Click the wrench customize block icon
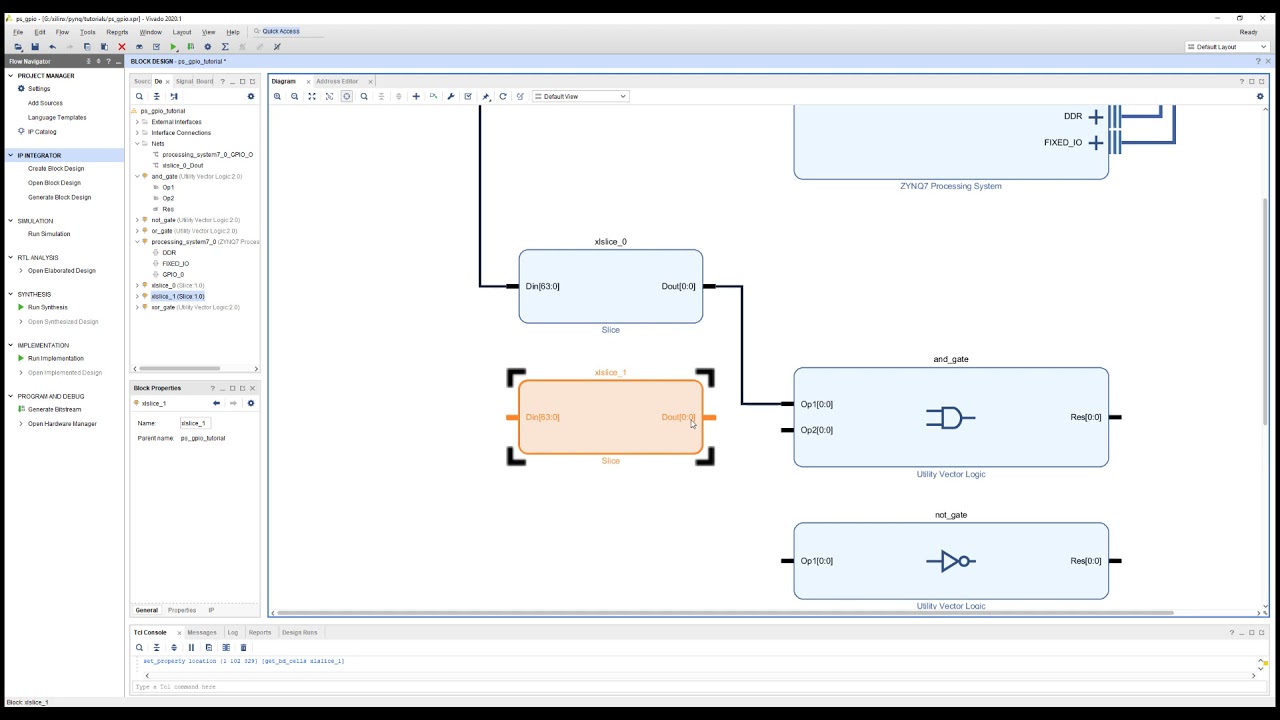1280x720 pixels. [451, 96]
